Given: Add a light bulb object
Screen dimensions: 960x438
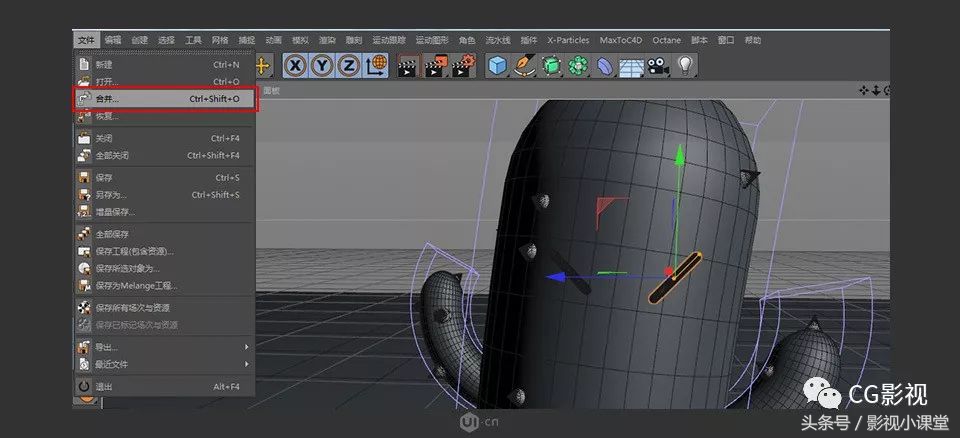Looking at the screenshot, I should (685, 66).
